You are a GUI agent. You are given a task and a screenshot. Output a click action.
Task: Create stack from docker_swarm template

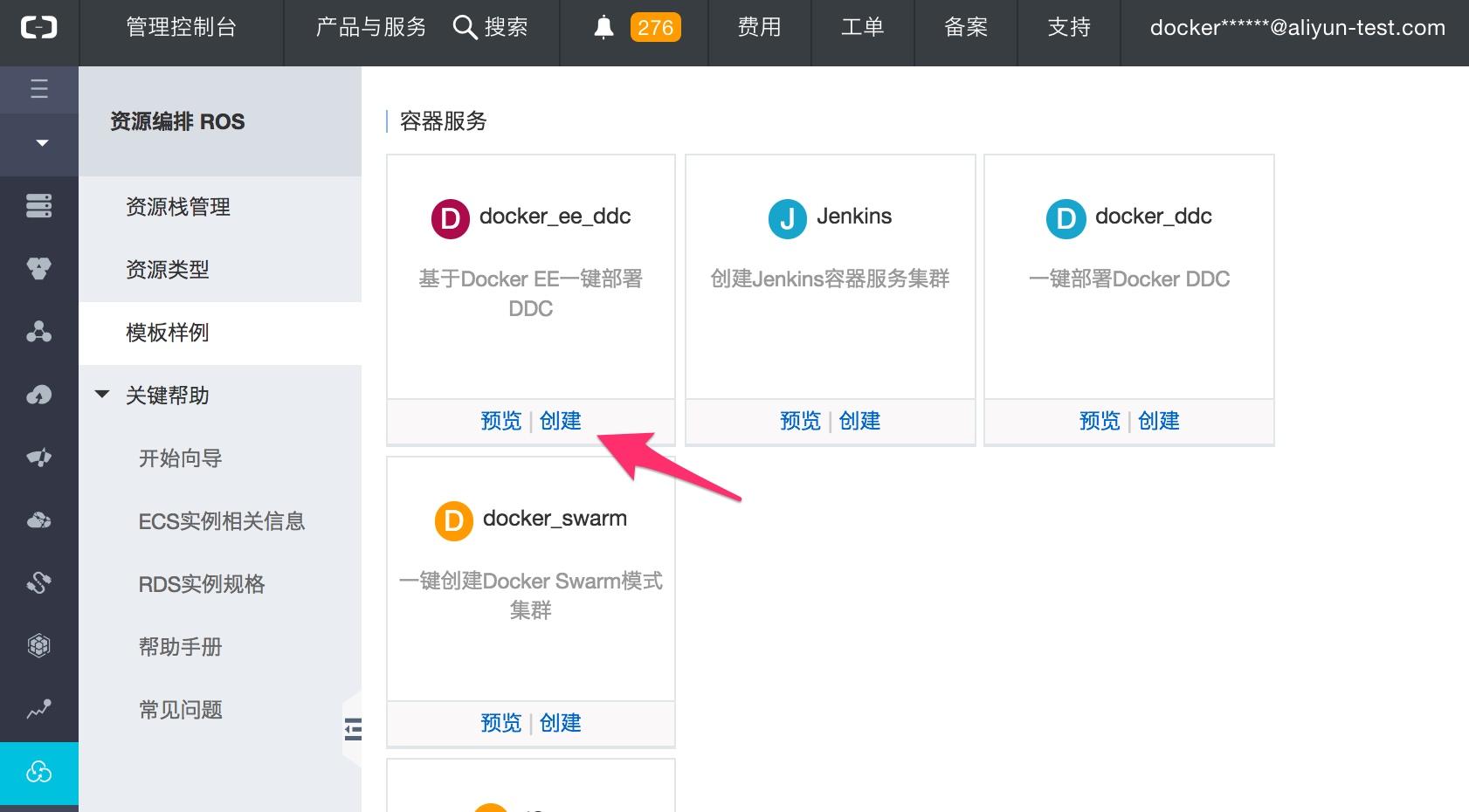click(x=561, y=723)
